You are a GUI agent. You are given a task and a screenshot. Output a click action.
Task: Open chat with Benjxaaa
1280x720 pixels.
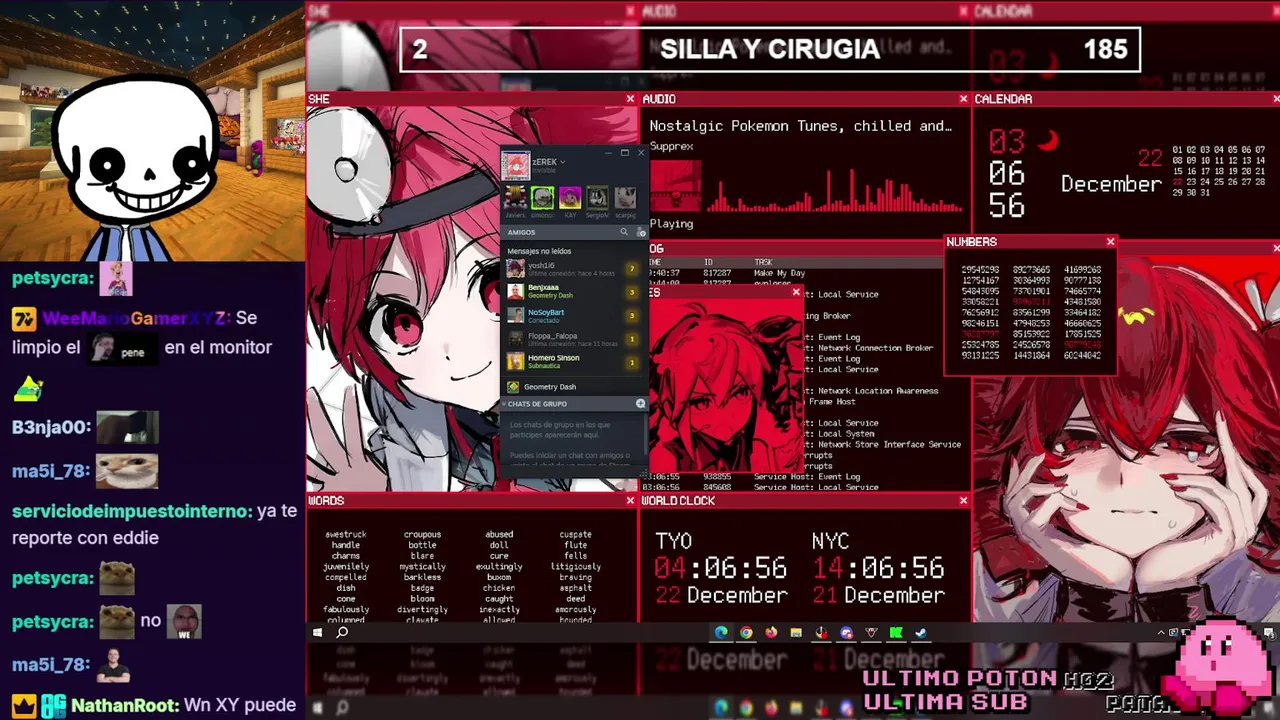[572, 291]
